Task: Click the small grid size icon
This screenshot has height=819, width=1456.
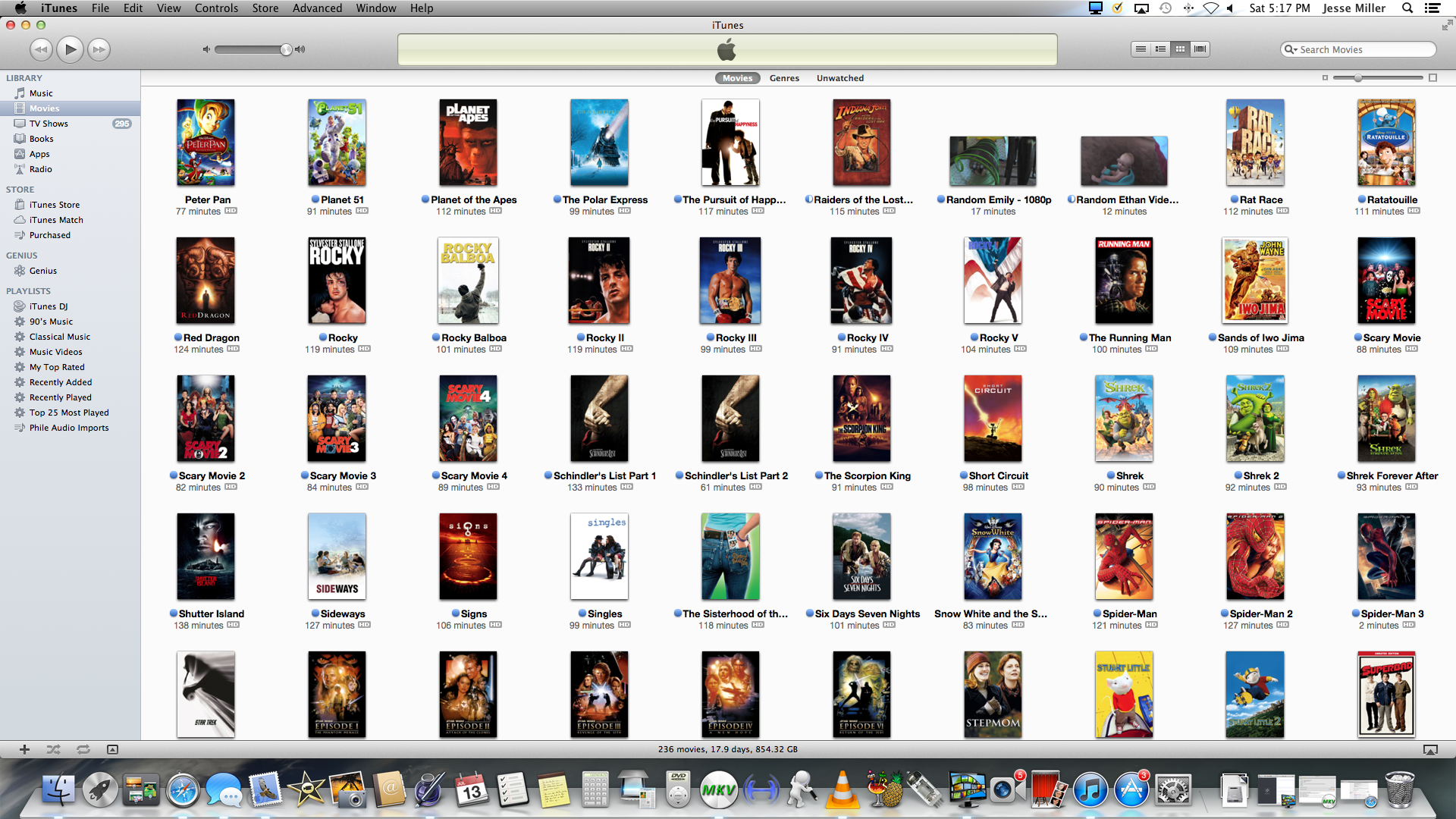Action: (x=1325, y=77)
